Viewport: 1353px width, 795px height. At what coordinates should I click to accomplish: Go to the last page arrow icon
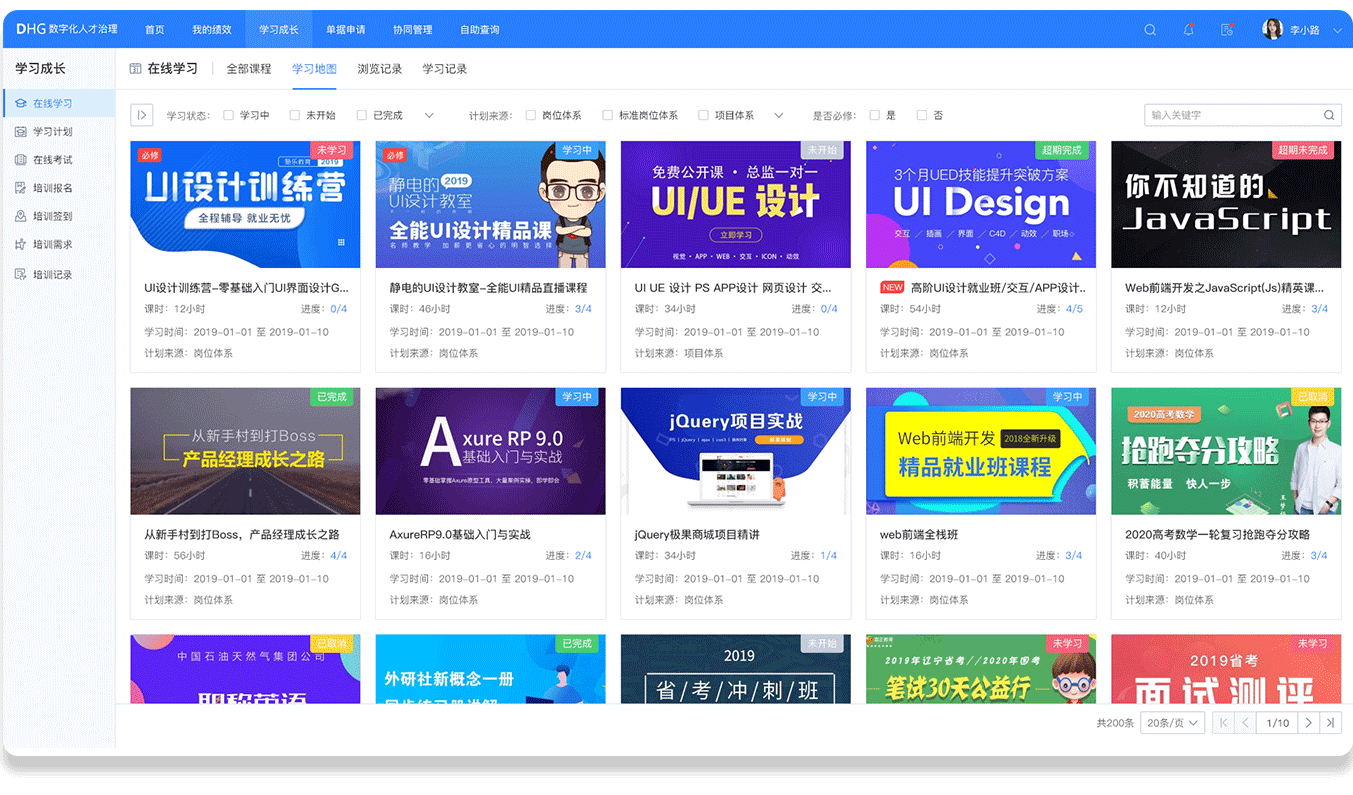pos(1330,722)
